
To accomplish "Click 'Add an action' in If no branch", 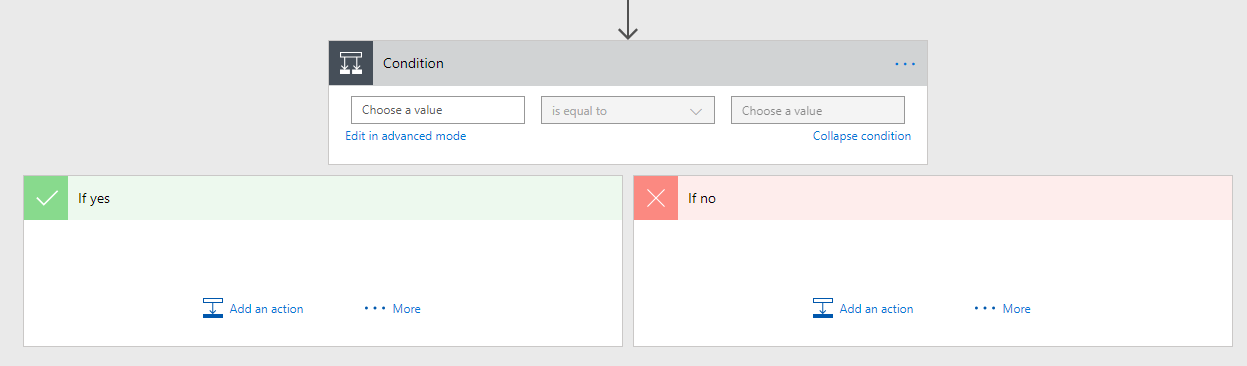I will click(876, 309).
